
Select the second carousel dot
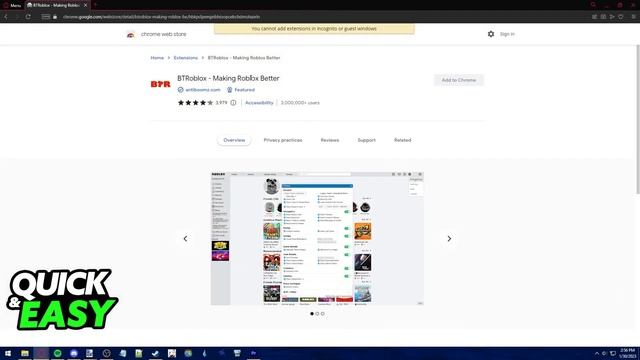pyautogui.click(x=317, y=314)
